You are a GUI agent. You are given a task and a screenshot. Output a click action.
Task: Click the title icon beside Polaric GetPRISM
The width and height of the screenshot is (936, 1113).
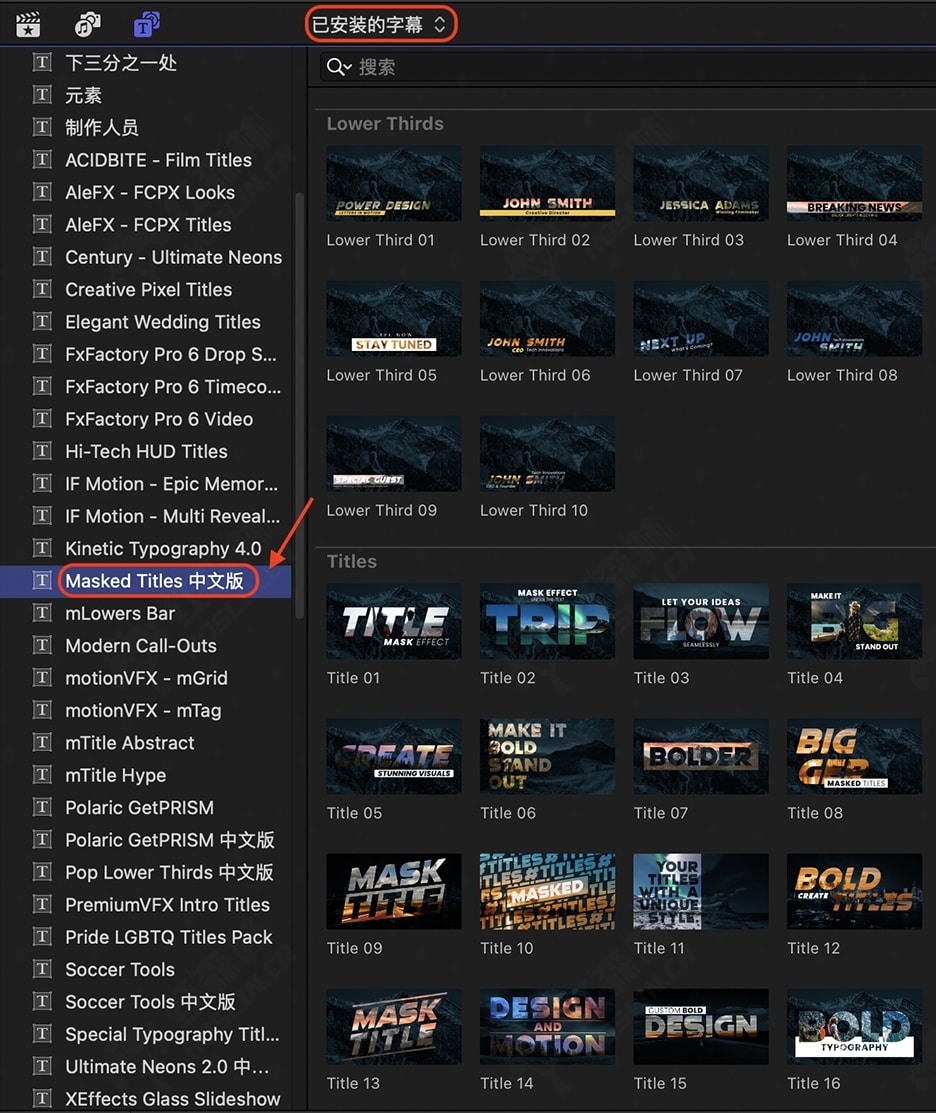tap(43, 807)
